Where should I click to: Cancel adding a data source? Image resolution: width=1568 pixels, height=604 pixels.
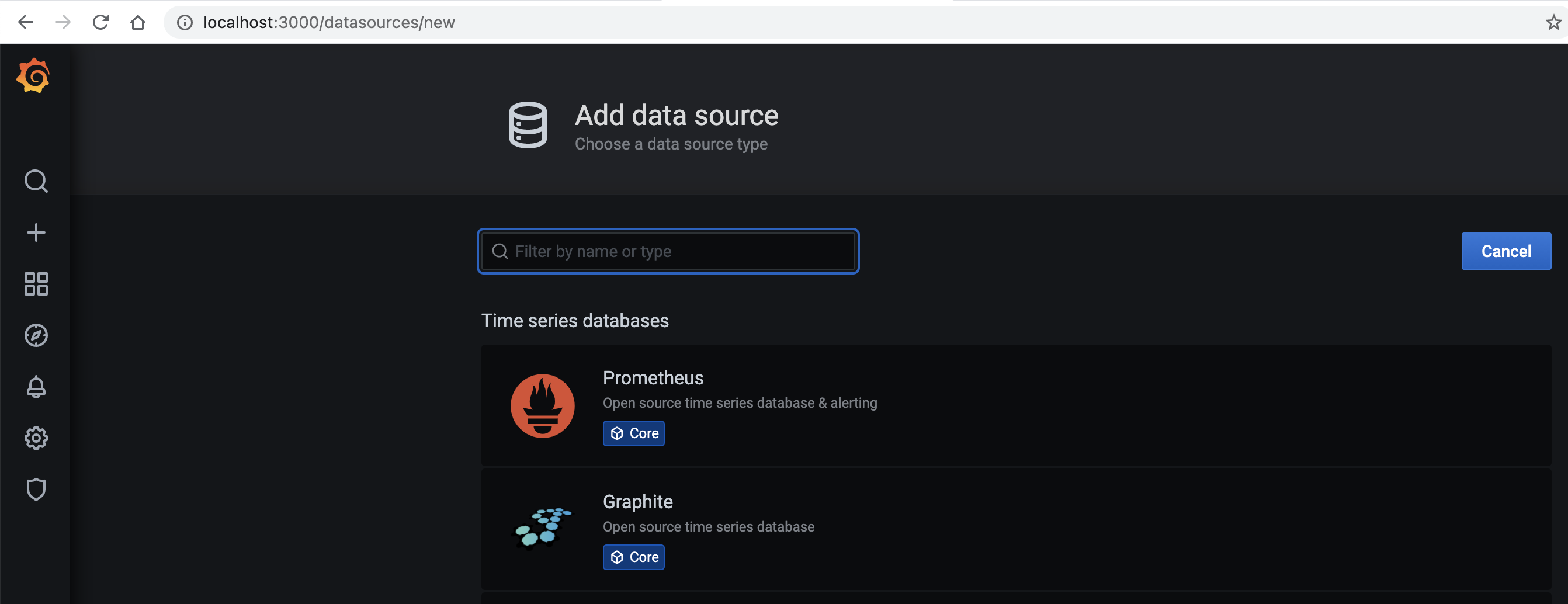coord(1506,251)
